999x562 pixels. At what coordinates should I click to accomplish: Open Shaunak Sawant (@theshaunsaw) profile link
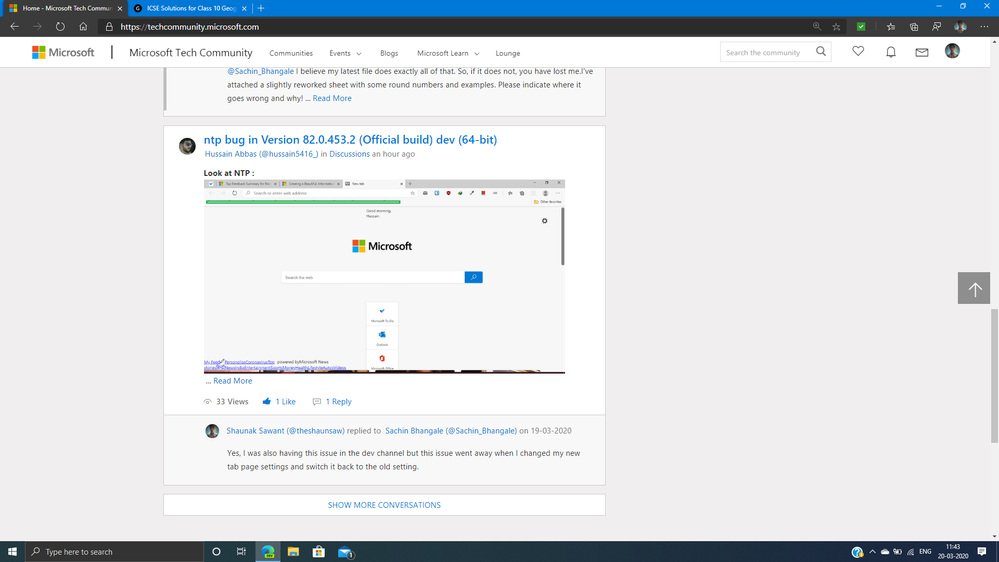tap(285, 431)
